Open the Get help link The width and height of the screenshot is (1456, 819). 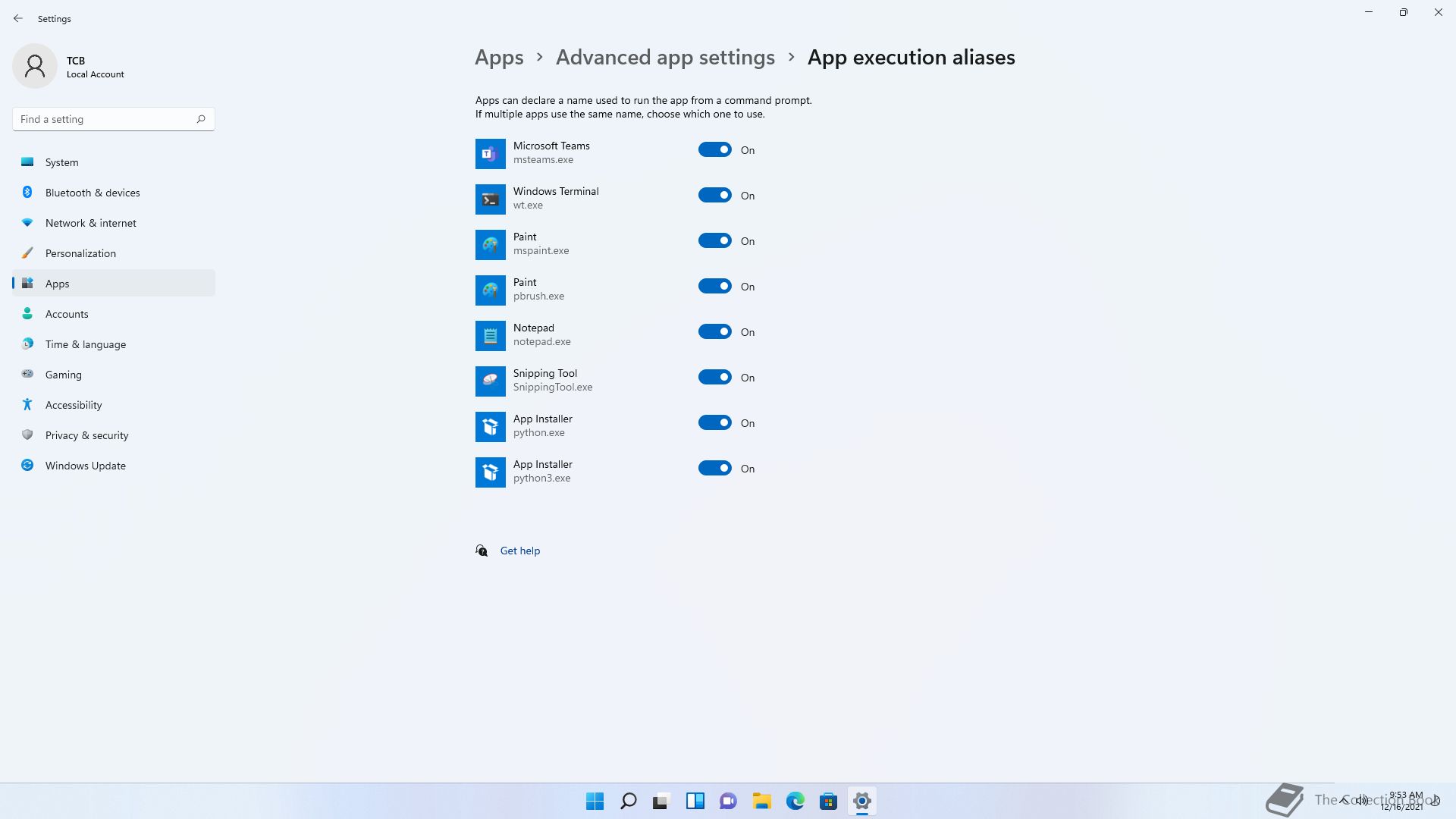(x=520, y=551)
